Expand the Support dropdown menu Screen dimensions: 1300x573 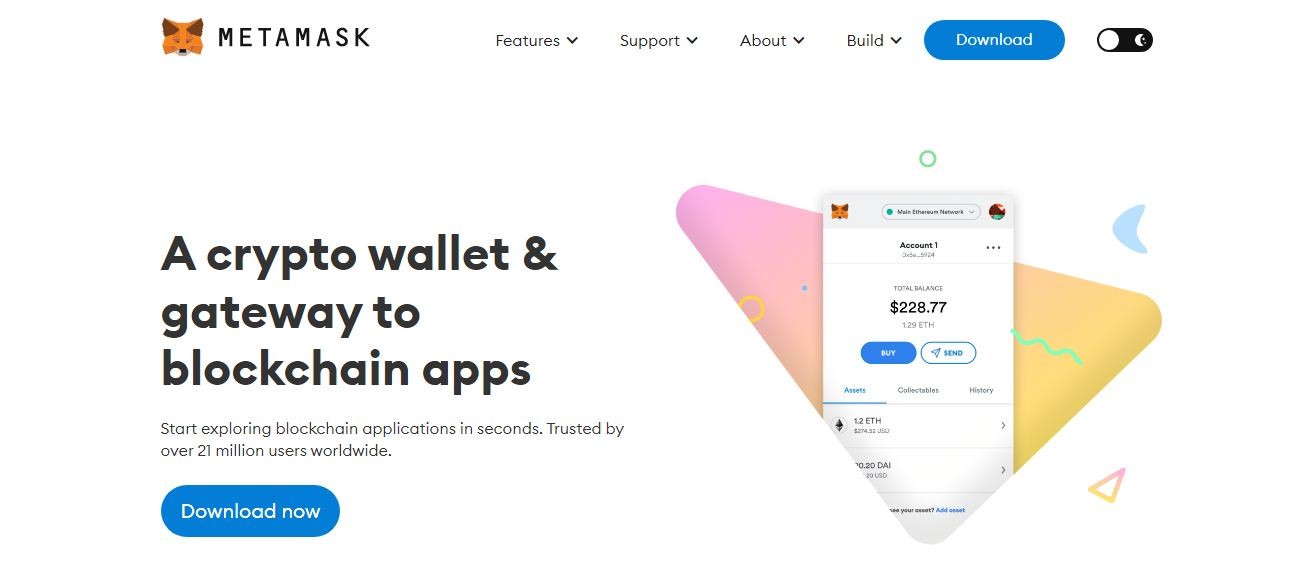click(x=659, y=40)
